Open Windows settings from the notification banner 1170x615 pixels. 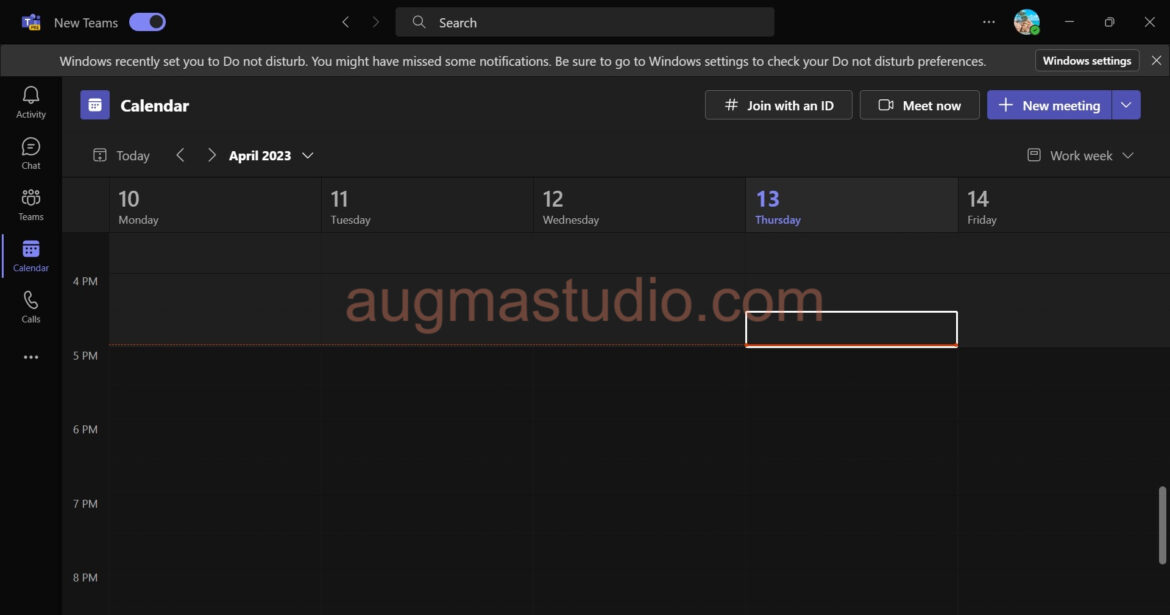click(x=1086, y=60)
